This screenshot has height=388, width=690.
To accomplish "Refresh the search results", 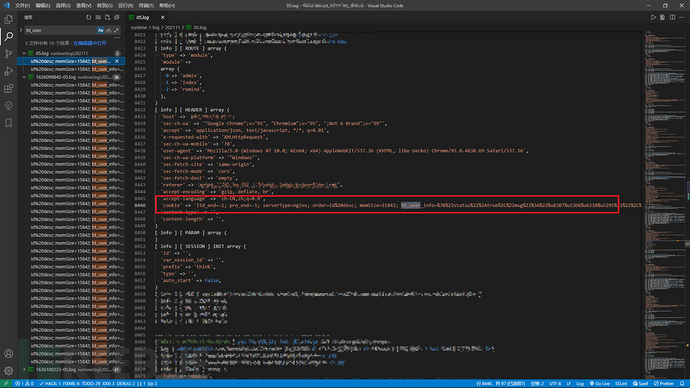I will (x=88, y=17).
